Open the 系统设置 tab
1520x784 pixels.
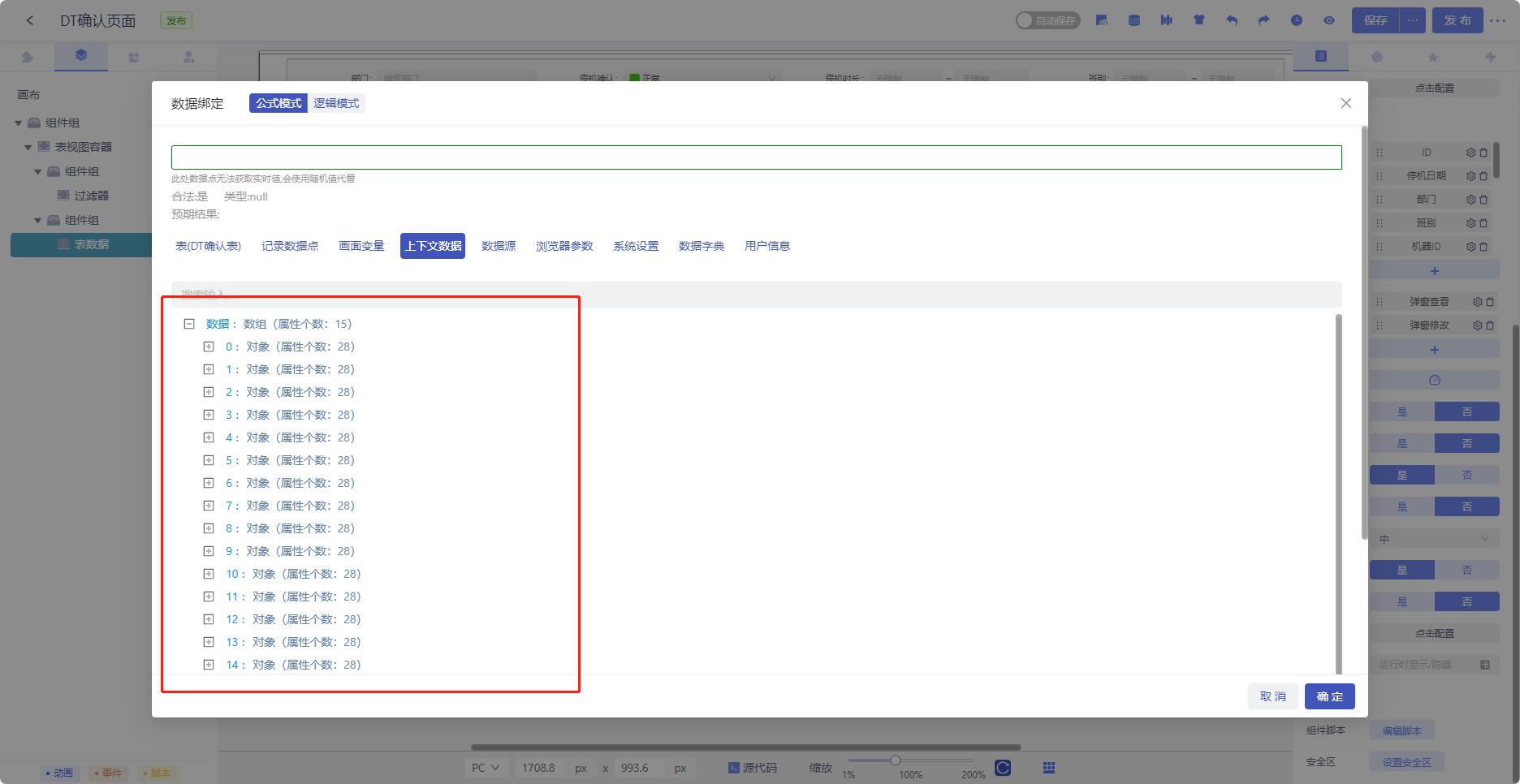pos(636,246)
